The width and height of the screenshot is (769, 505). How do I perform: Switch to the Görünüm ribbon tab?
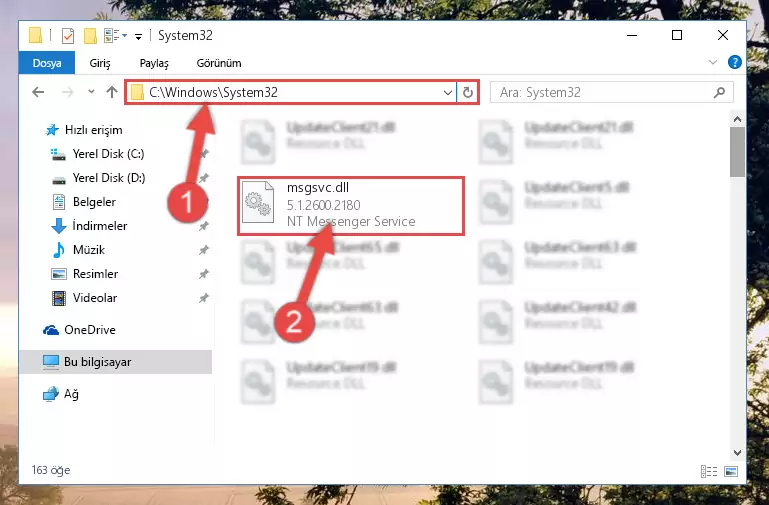pos(219,63)
